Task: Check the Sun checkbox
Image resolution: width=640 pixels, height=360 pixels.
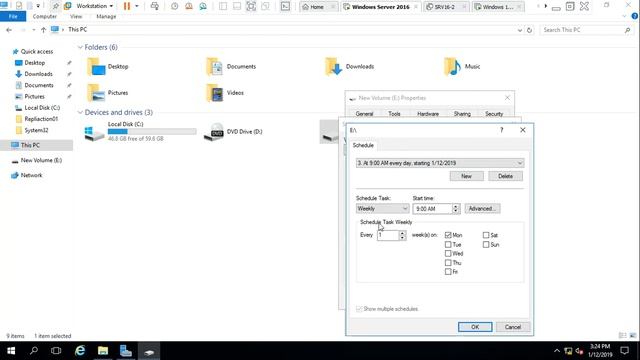Action: (x=486, y=244)
